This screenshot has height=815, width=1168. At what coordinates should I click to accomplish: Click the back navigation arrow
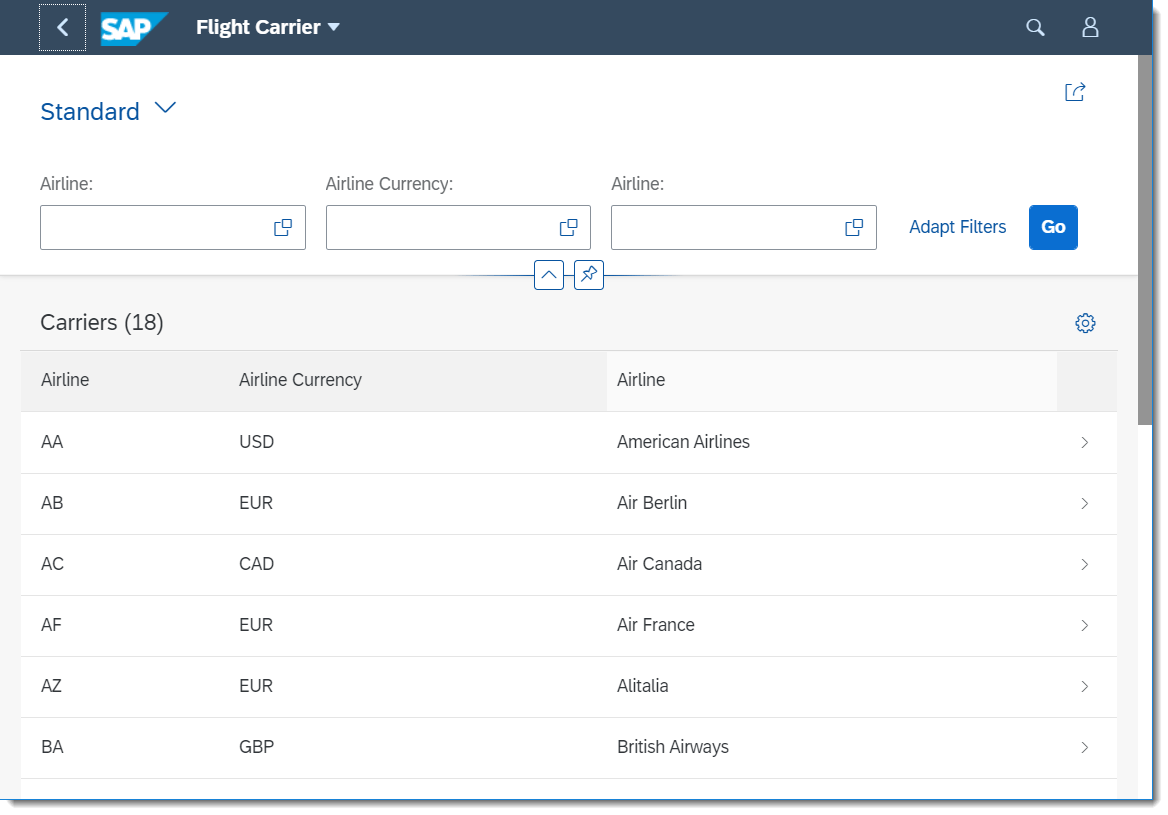pos(62,27)
